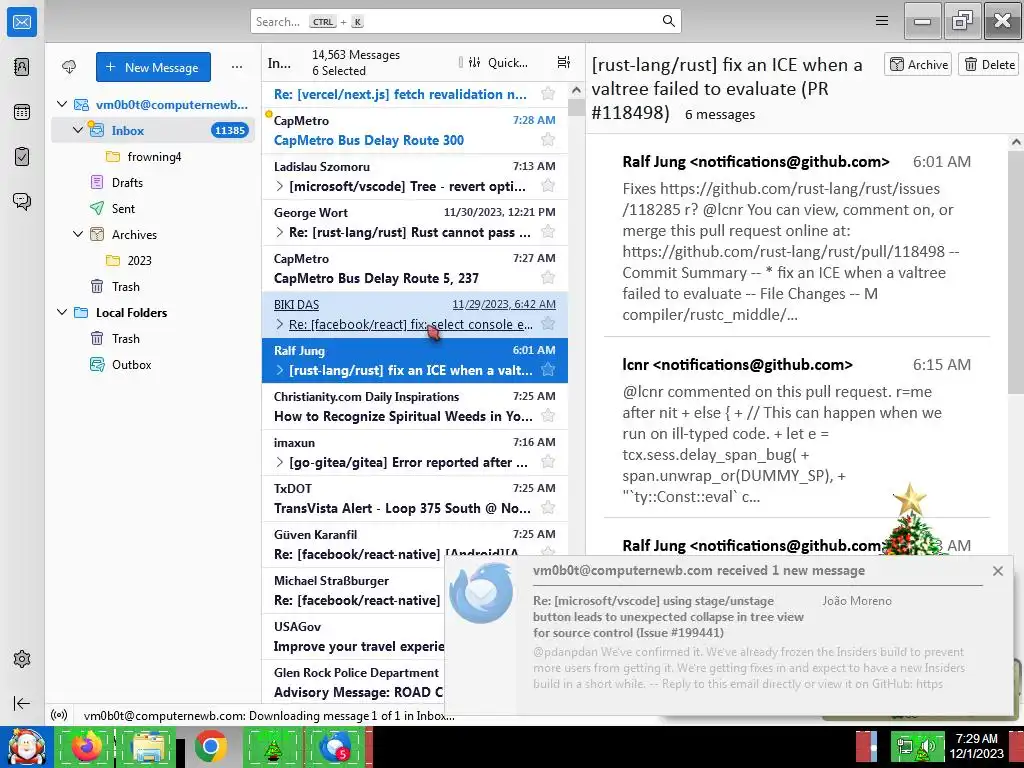This screenshot has height=768, width=1024.
Task: Star the BIKI DAS message
Action: pos(548,323)
